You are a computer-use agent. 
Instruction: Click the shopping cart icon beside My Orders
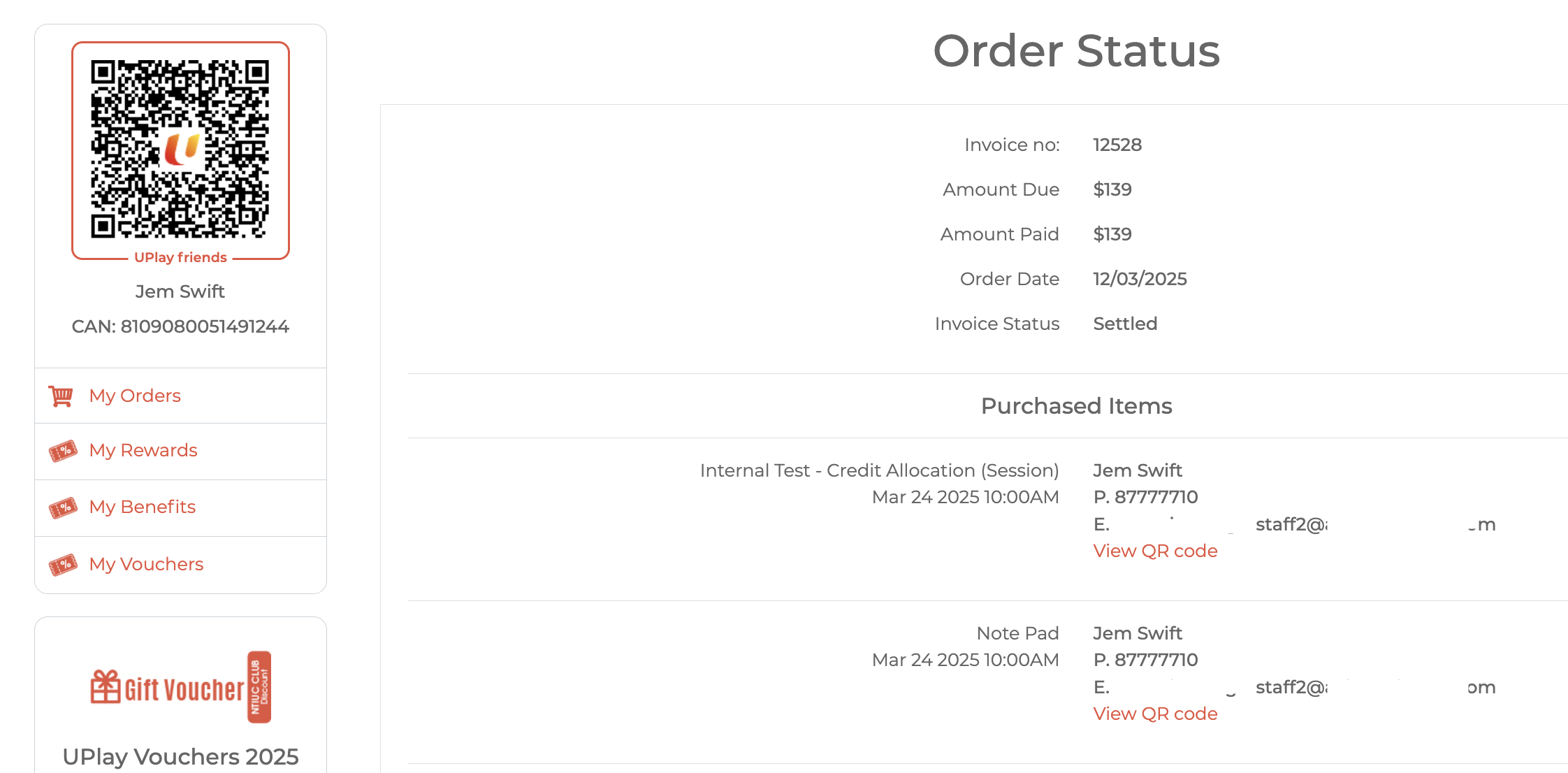click(61, 396)
